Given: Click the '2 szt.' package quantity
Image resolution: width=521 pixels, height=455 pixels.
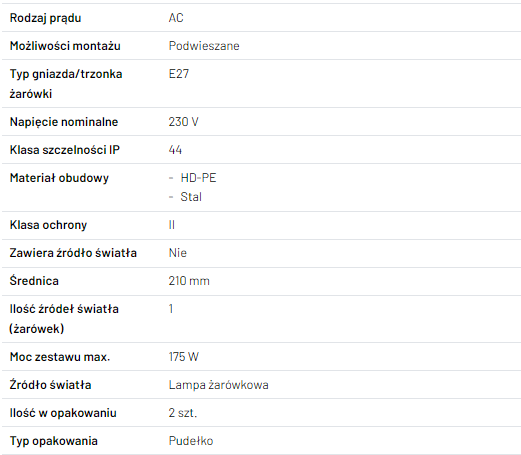Looking at the screenshot, I should coord(183,413).
